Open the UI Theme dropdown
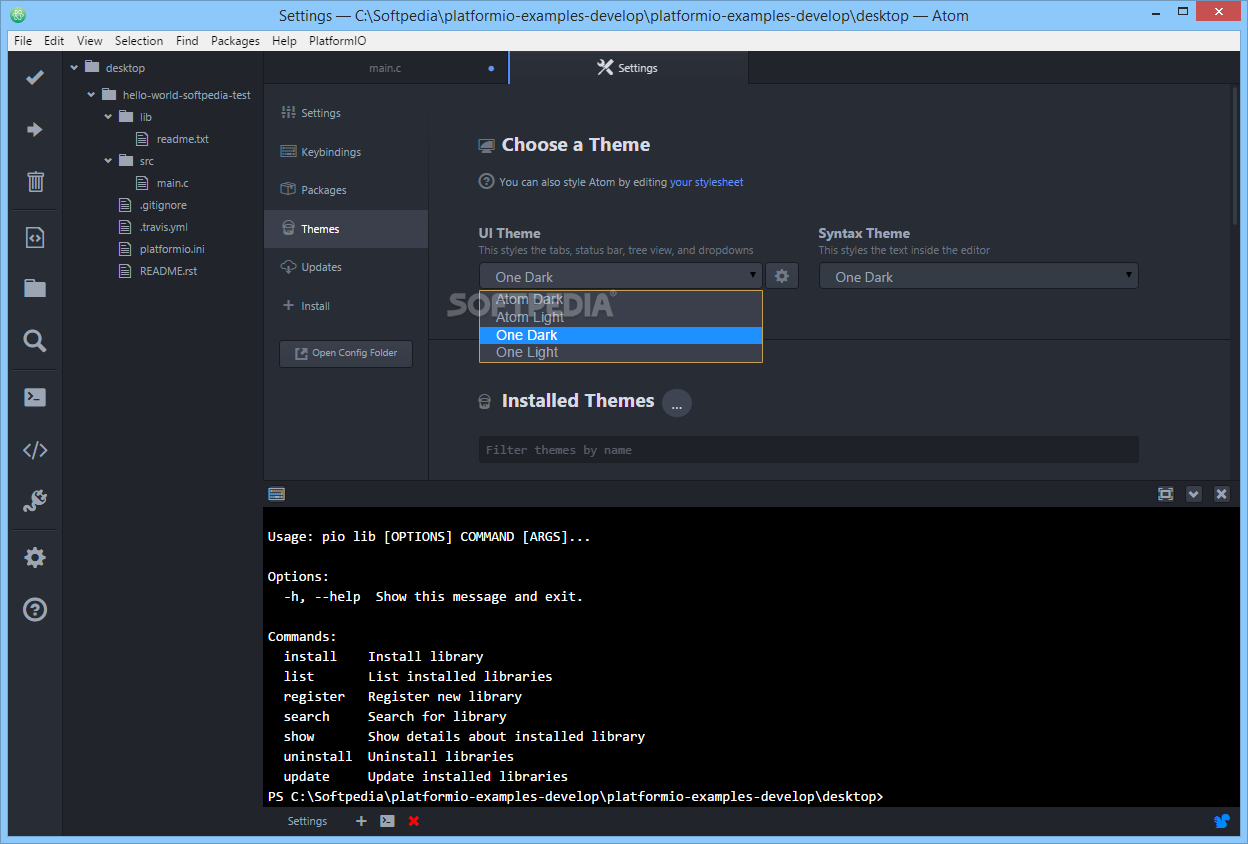The height and width of the screenshot is (844, 1248). tap(621, 276)
